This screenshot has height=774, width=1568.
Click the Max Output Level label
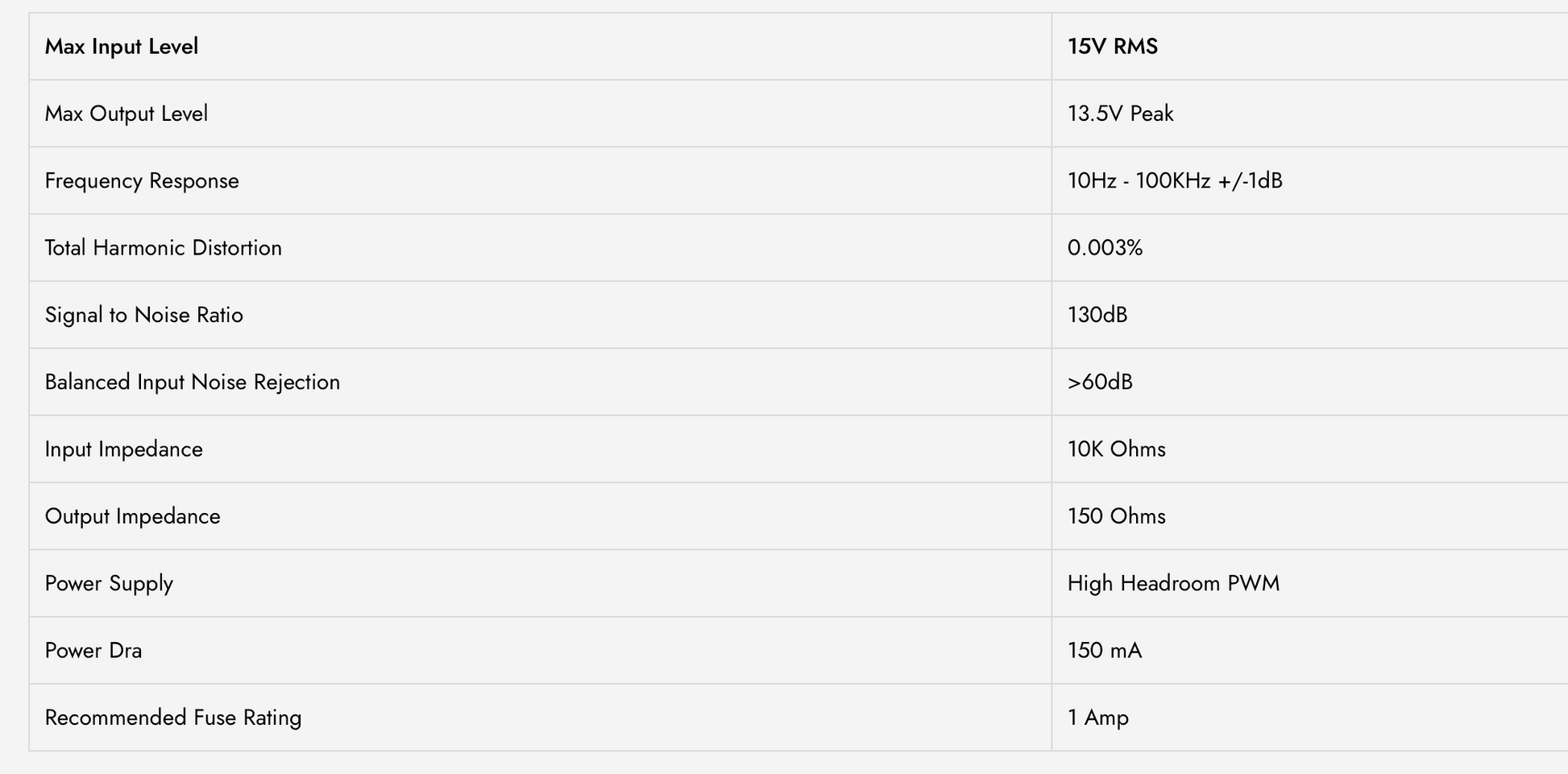[127, 114]
